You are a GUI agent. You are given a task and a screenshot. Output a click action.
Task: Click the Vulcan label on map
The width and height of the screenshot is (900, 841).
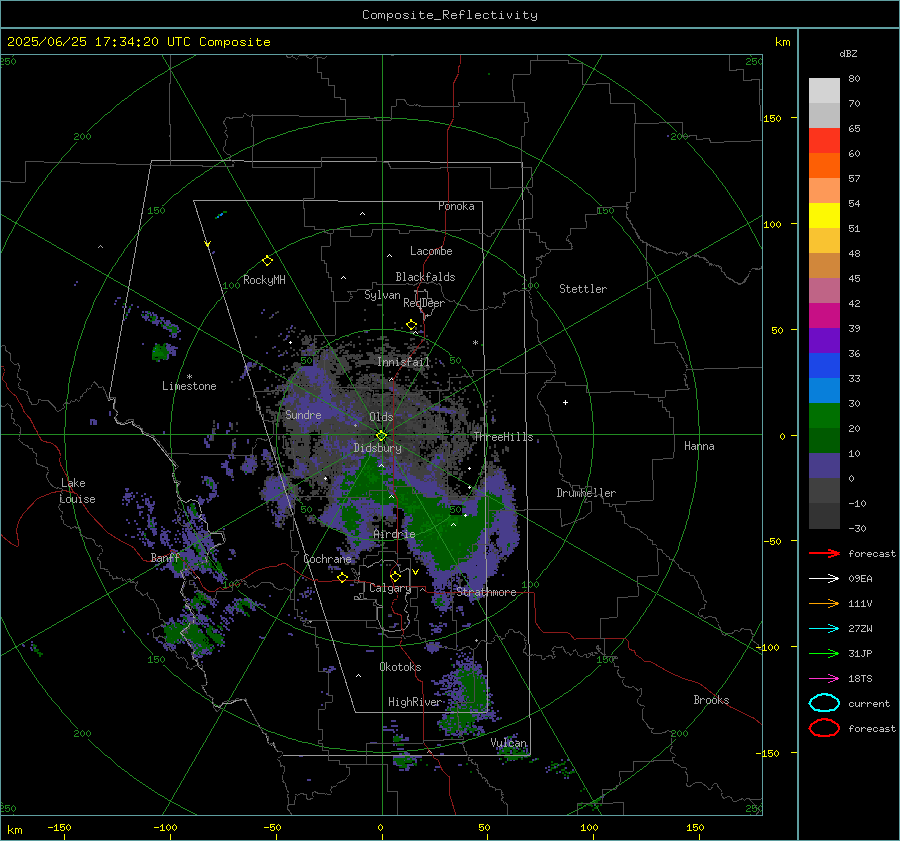(x=508, y=743)
